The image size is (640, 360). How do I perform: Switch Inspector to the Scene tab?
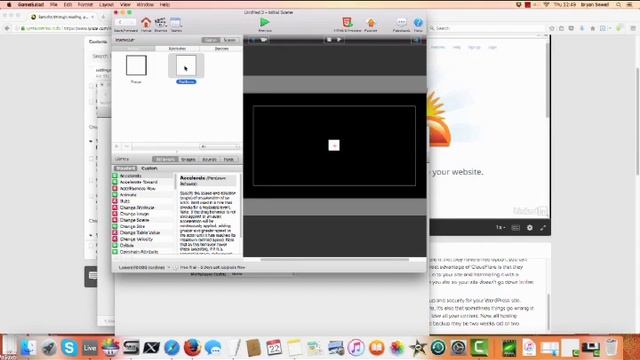(x=229, y=40)
